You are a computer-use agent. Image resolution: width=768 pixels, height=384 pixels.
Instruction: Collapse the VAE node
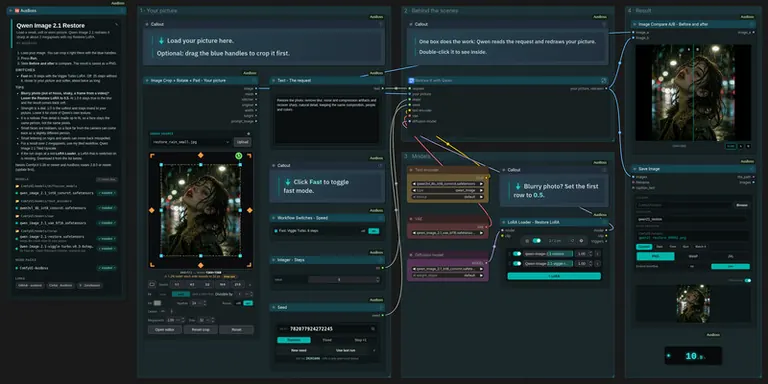pyautogui.click(x=411, y=219)
